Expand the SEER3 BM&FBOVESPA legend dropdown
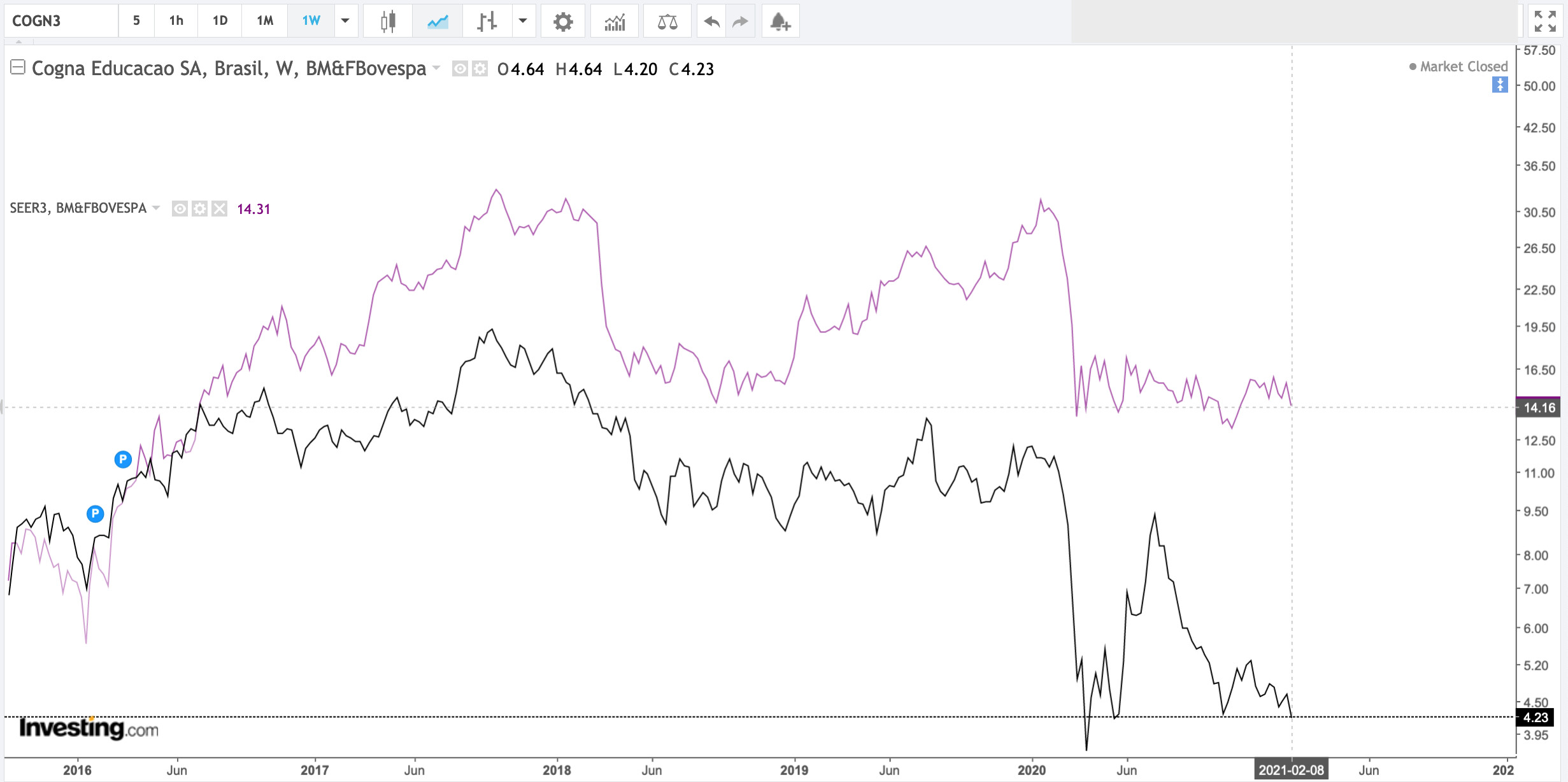 [156, 208]
